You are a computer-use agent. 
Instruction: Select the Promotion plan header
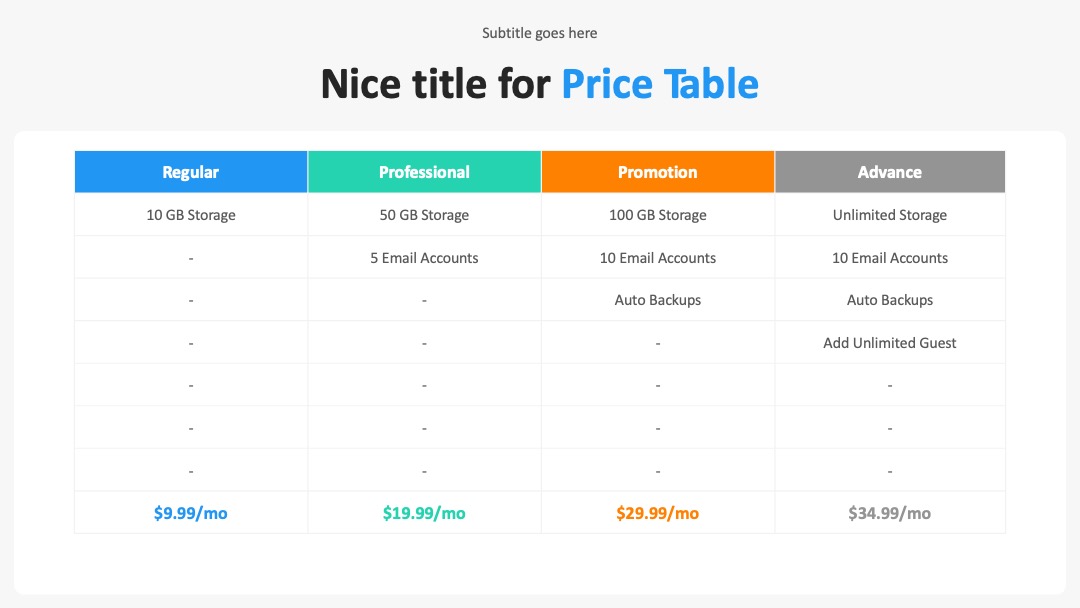click(x=658, y=172)
